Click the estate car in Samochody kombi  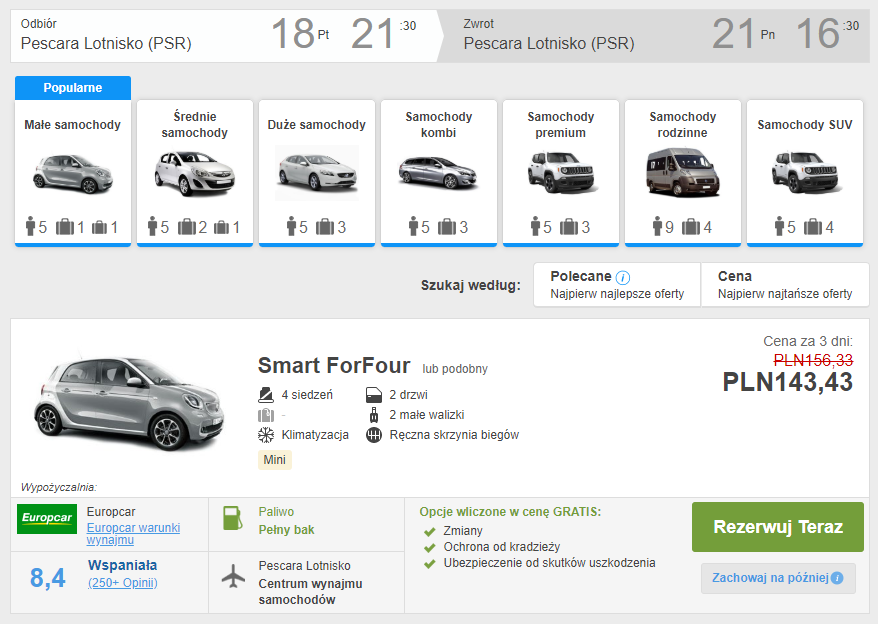click(x=438, y=173)
